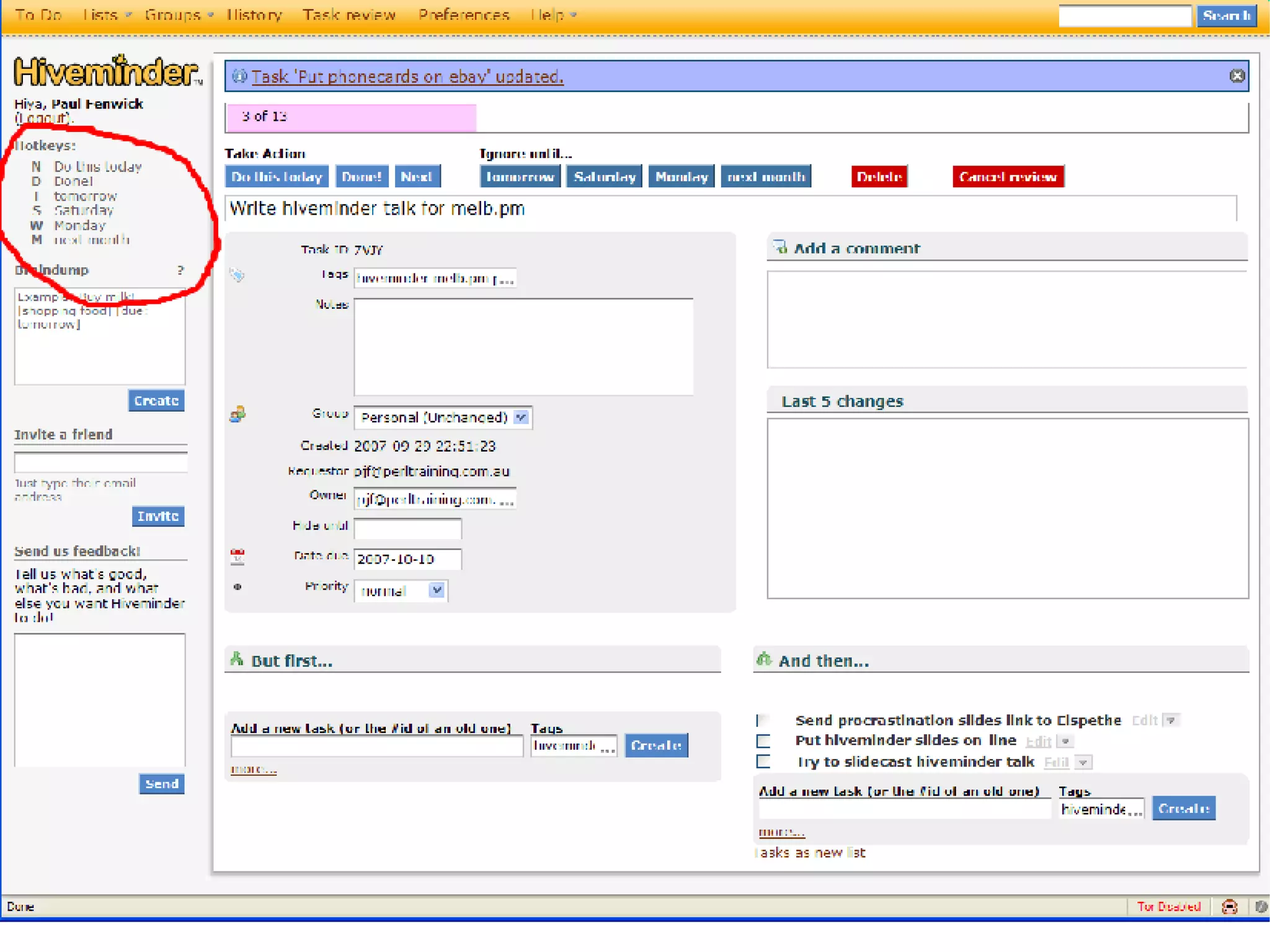This screenshot has width=1270, height=952.
Task: Close the task updated notification banner
Action: pyautogui.click(x=1237, y=76)
